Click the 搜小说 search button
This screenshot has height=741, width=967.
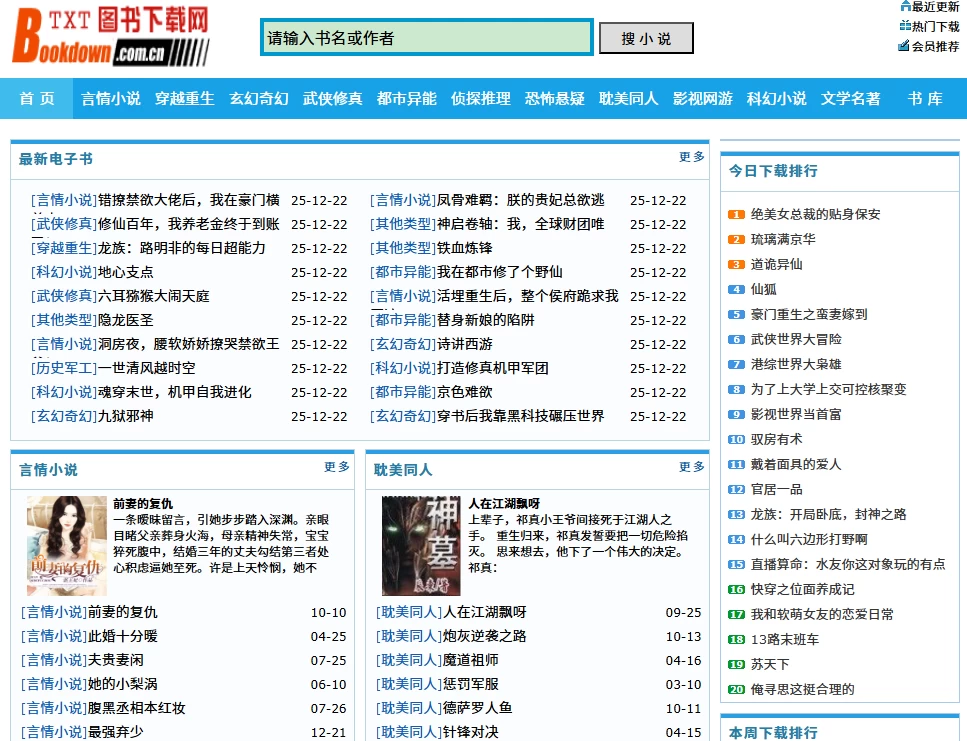[645, 36]
